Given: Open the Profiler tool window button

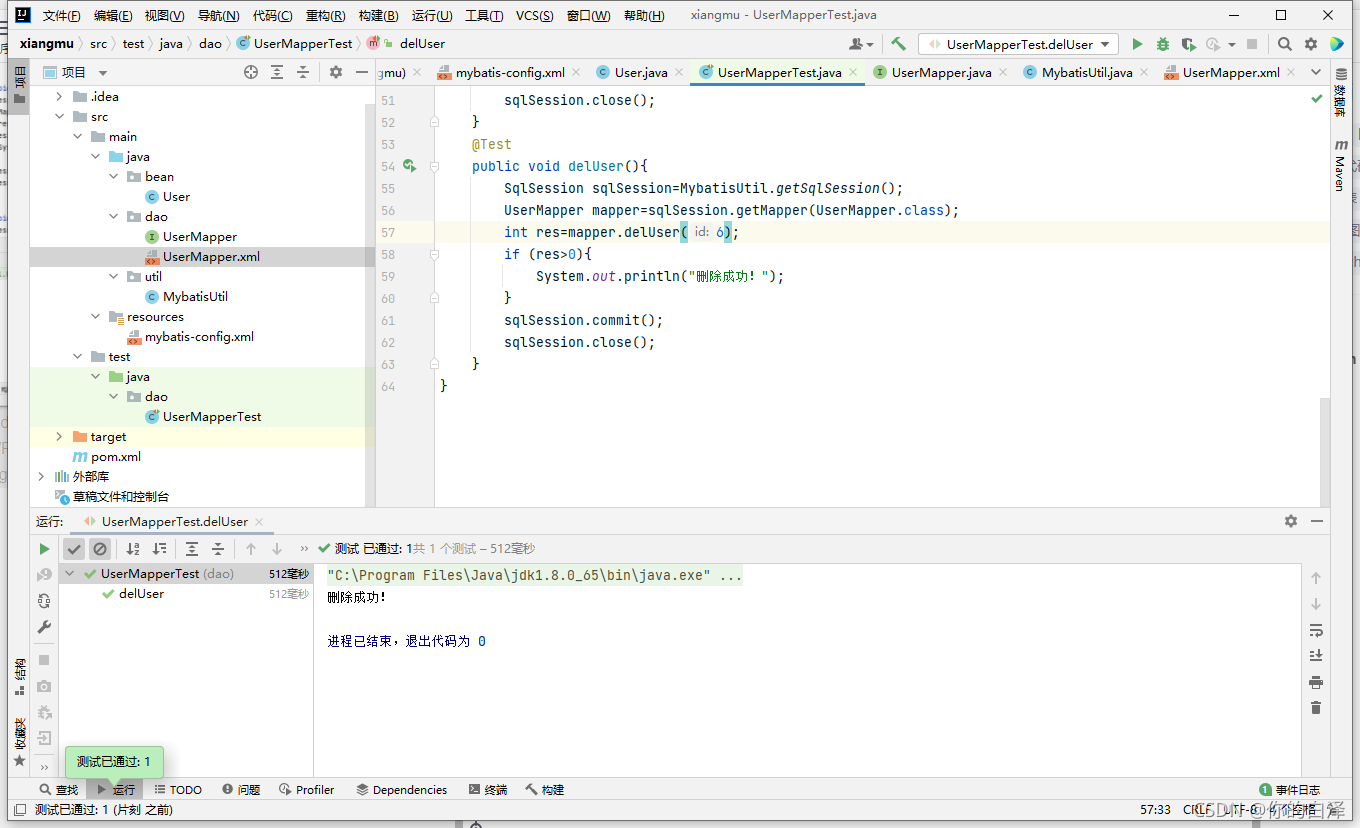Looking at the screenshot, I should pyautogui.click(x=307, y=789).
